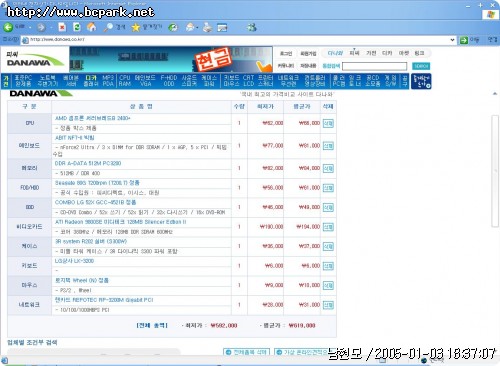Select the 최저가 ₩592,000 total value
Image resolution: width=500 pixels, height=366 pixels.
pyautogui.click(x=224, y=325)
